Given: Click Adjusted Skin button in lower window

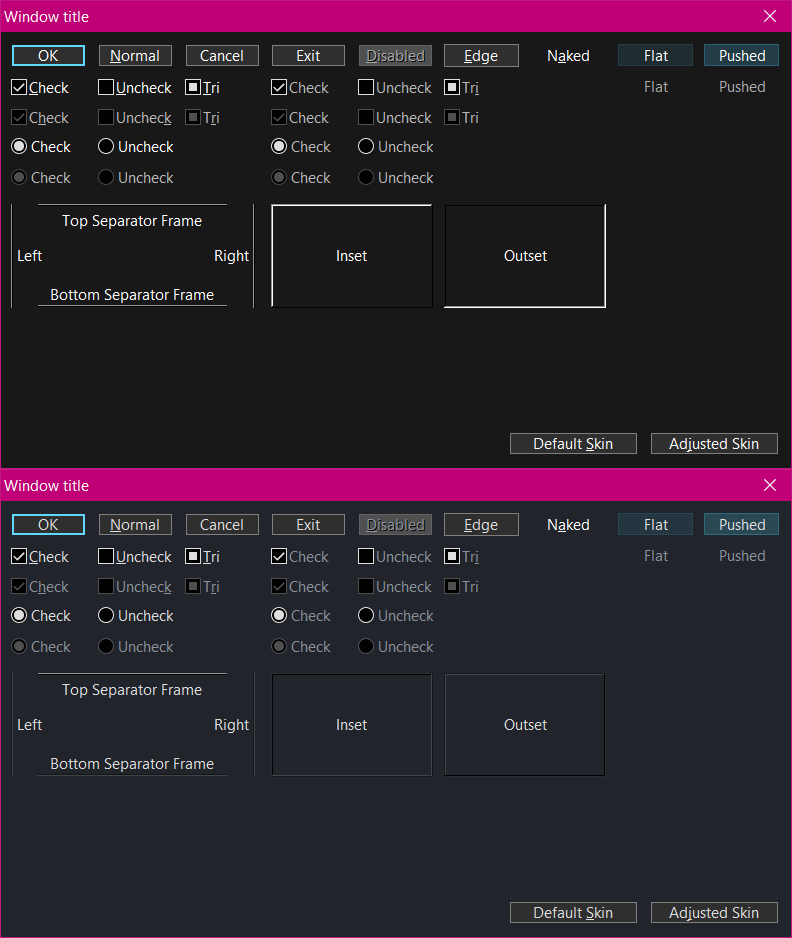Looking at the screenshot, I should point(714,913).
